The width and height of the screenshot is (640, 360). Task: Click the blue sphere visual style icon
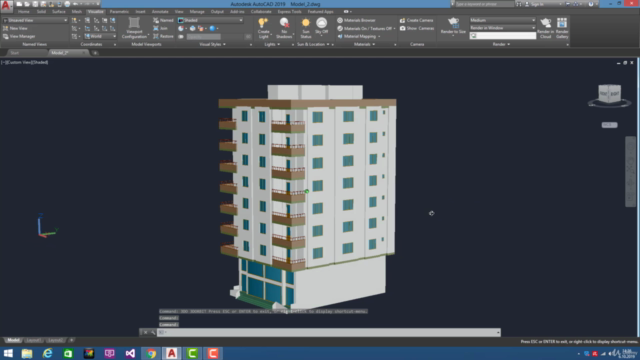pos(212,28)
